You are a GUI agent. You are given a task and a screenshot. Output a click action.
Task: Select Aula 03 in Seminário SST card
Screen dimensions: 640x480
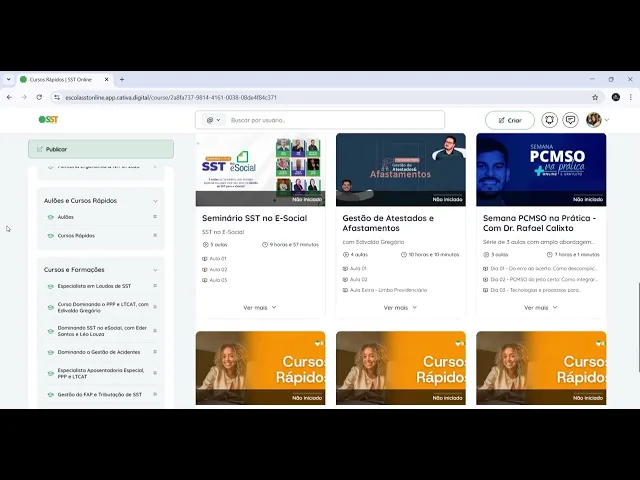(x=214, y=280)
